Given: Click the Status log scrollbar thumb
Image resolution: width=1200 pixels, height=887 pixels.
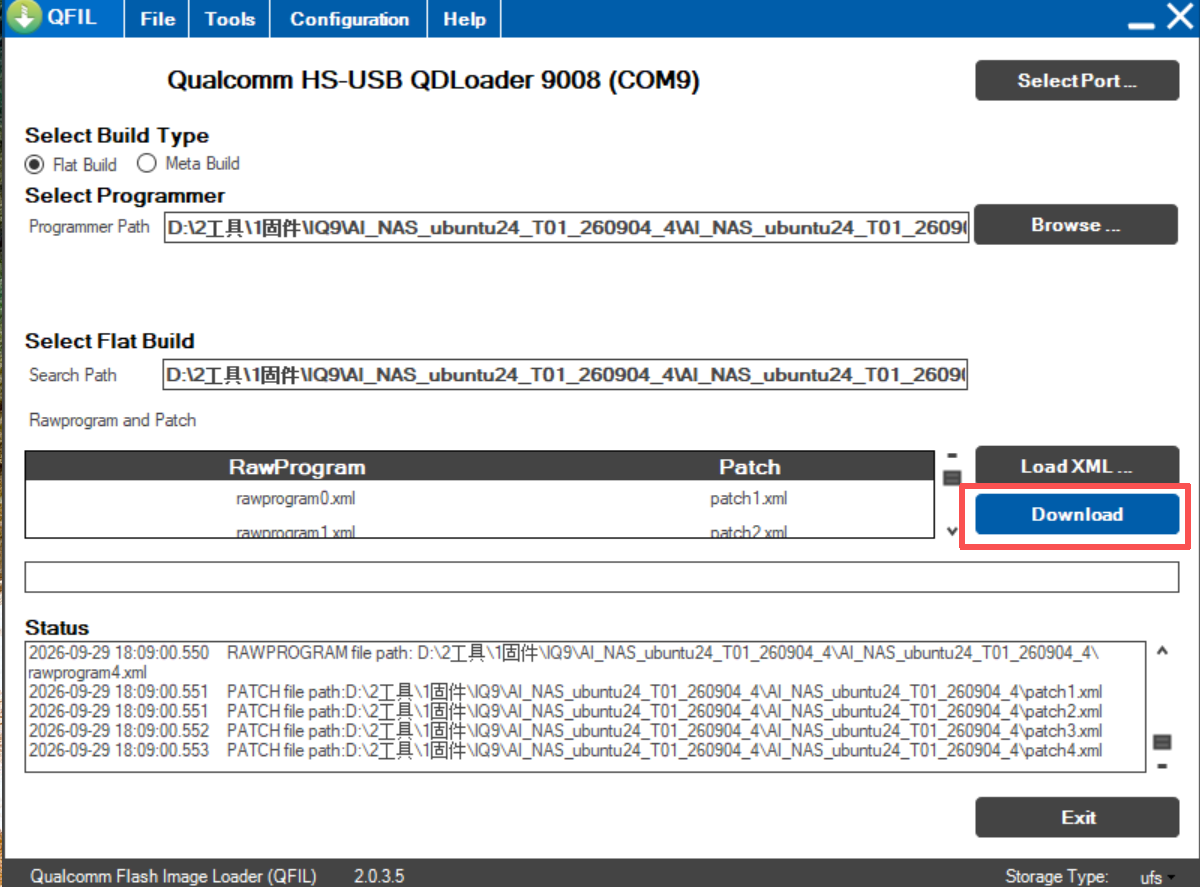Looking at the screenshot, I should point(1162,742).
